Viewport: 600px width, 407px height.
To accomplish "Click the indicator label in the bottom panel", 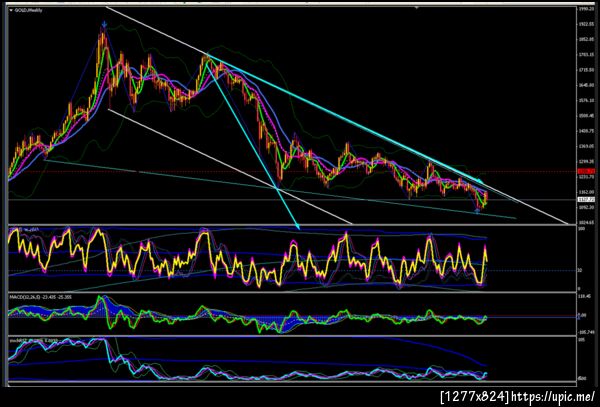I will (x=33, y=340).
